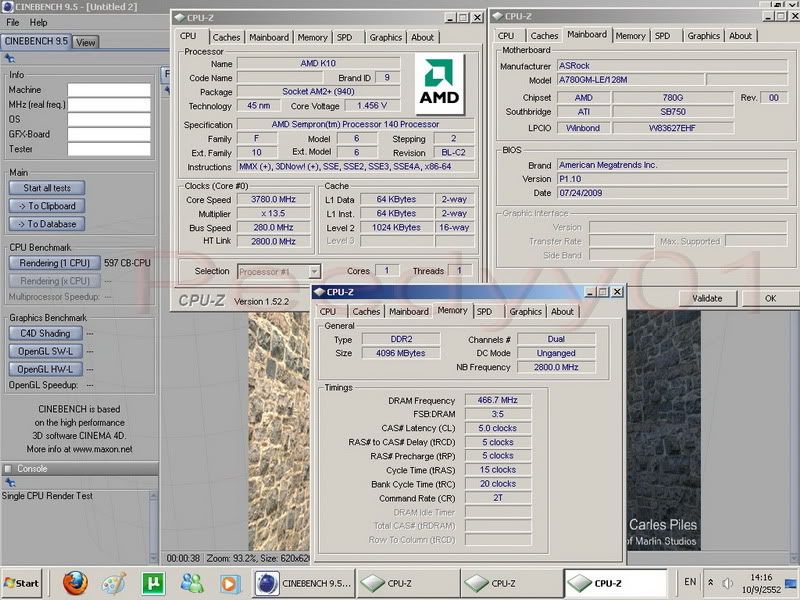This screenshot has height=600, width=800.
Task: Click the stone wall render image
Action: click(x=279, y=431)
